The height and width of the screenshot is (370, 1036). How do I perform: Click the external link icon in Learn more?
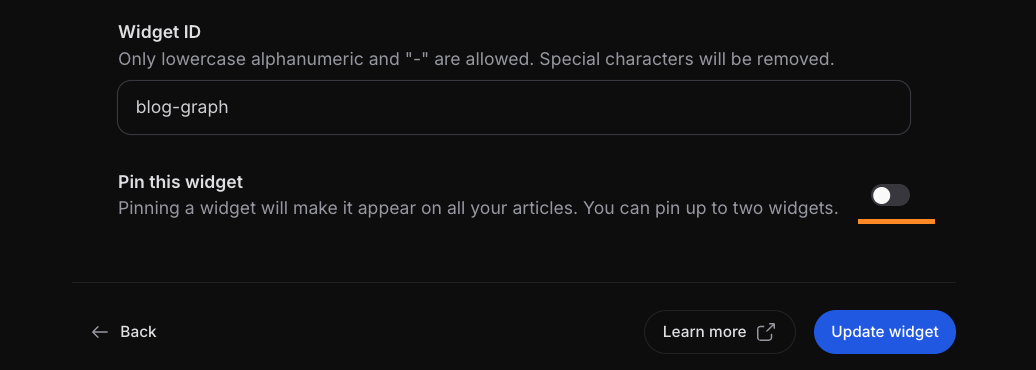[765, 332]
